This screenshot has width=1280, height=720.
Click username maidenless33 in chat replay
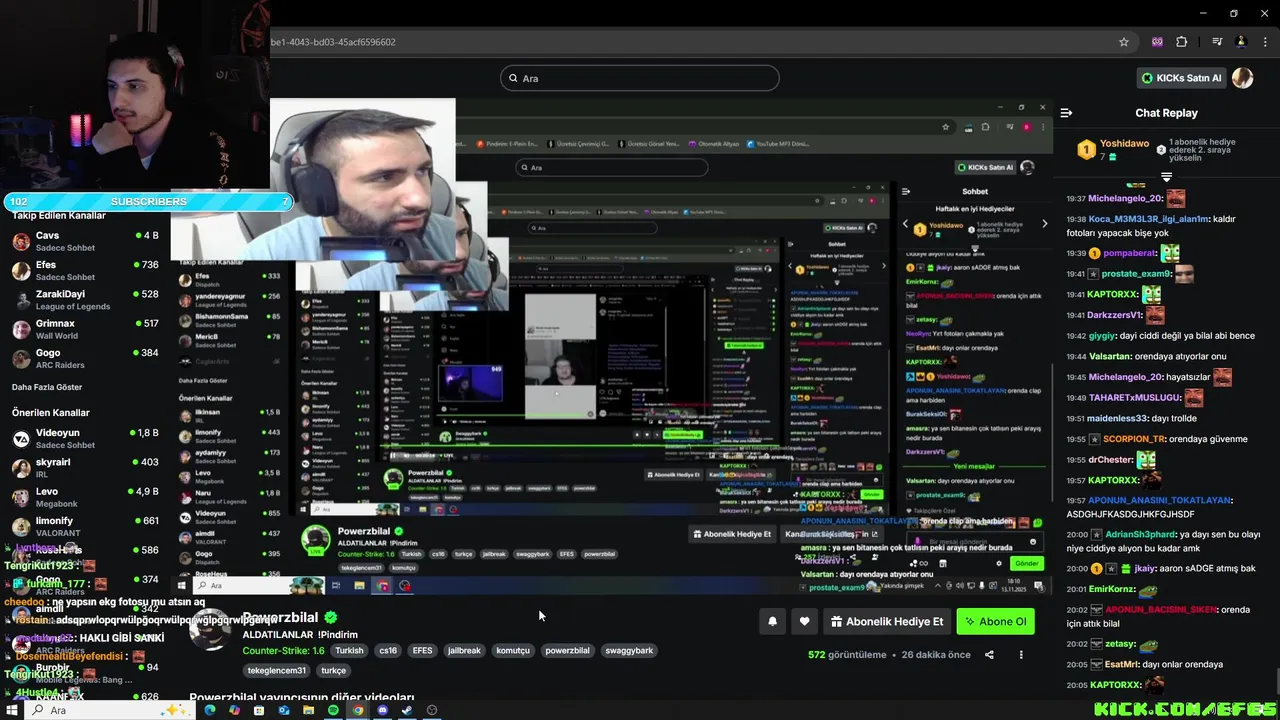point(1118,418)
